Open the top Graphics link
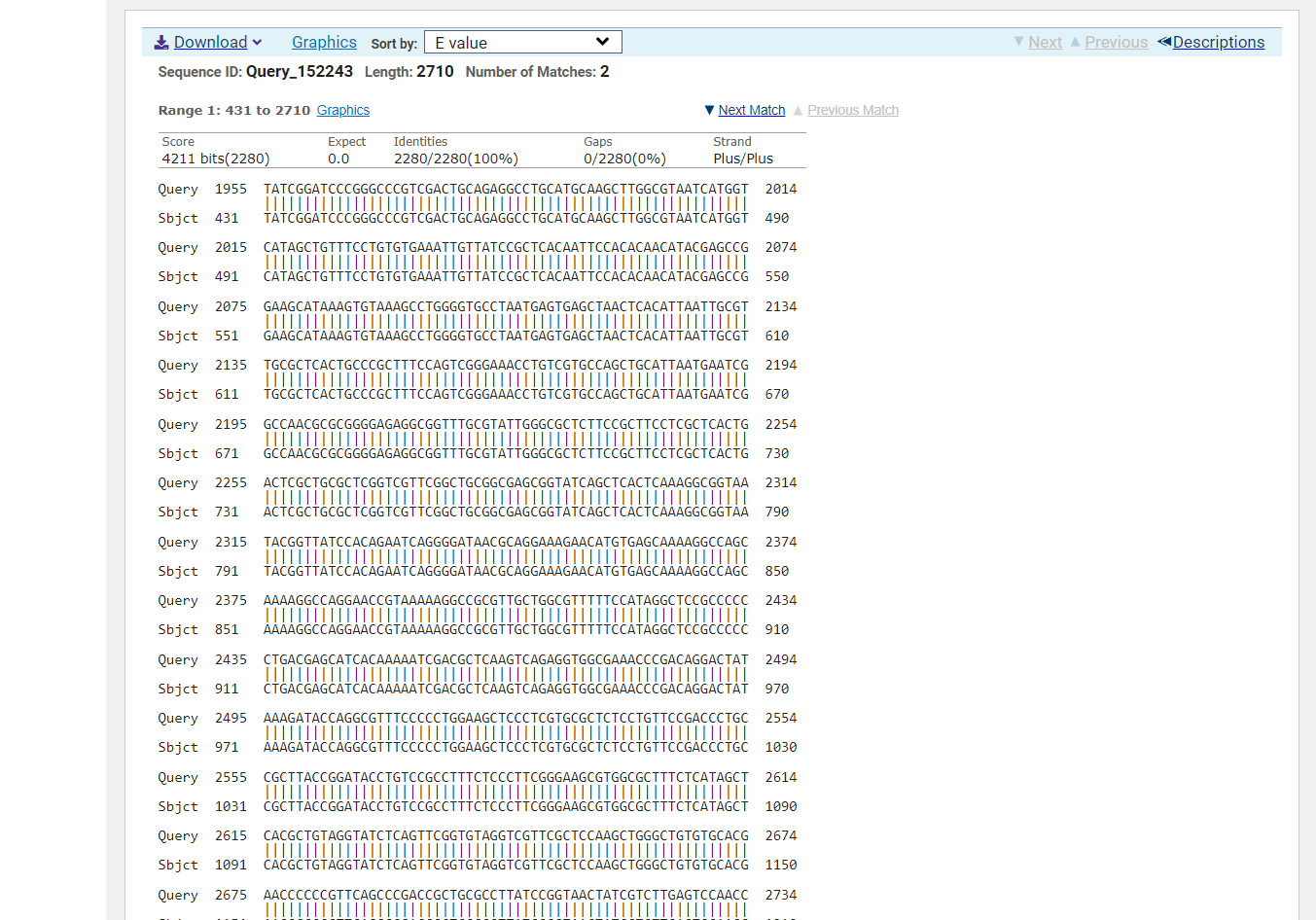The height and width of the screenshot is (920, 1316). 324,42
